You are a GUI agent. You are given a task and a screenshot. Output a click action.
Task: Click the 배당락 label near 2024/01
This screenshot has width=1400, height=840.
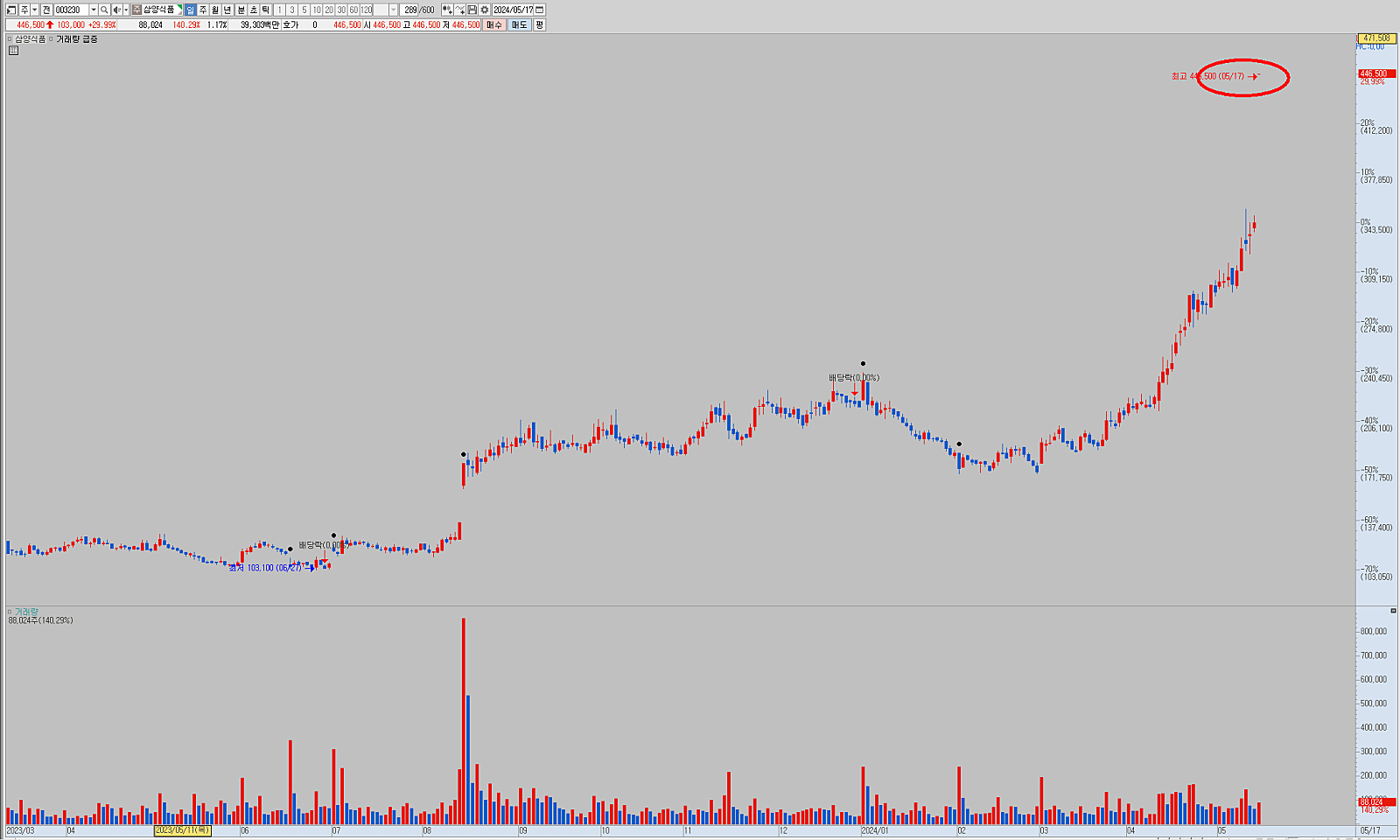tap(854, 378)
